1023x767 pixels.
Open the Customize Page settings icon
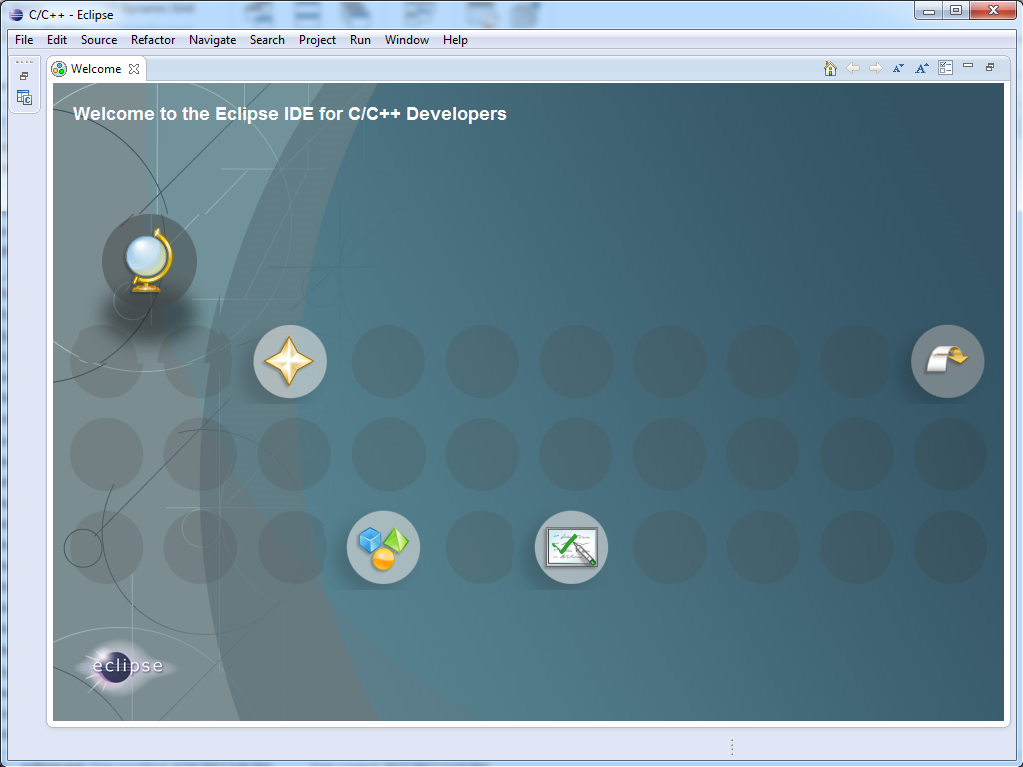(x=945, y=67)
